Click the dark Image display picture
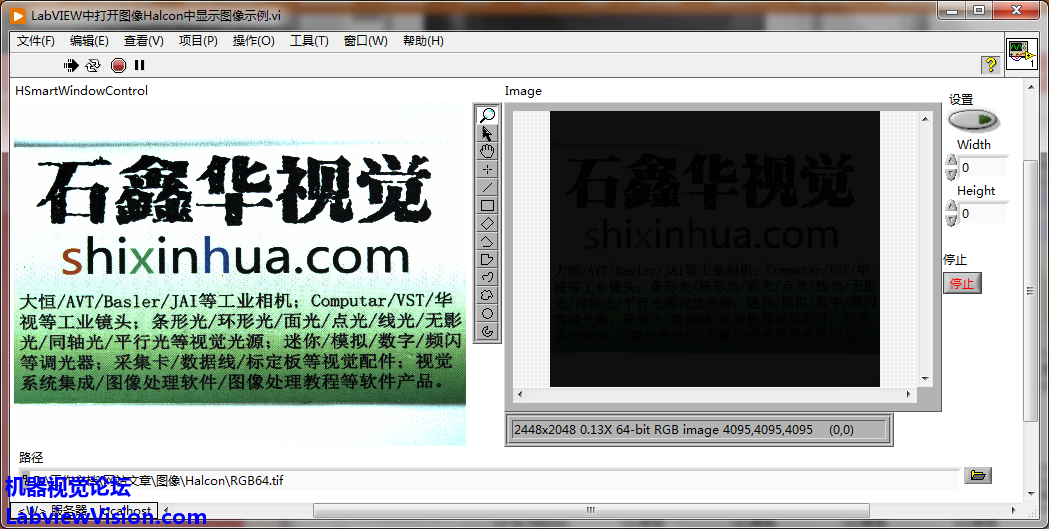This screenshot has width=1049, height=529. click(714, 249)
